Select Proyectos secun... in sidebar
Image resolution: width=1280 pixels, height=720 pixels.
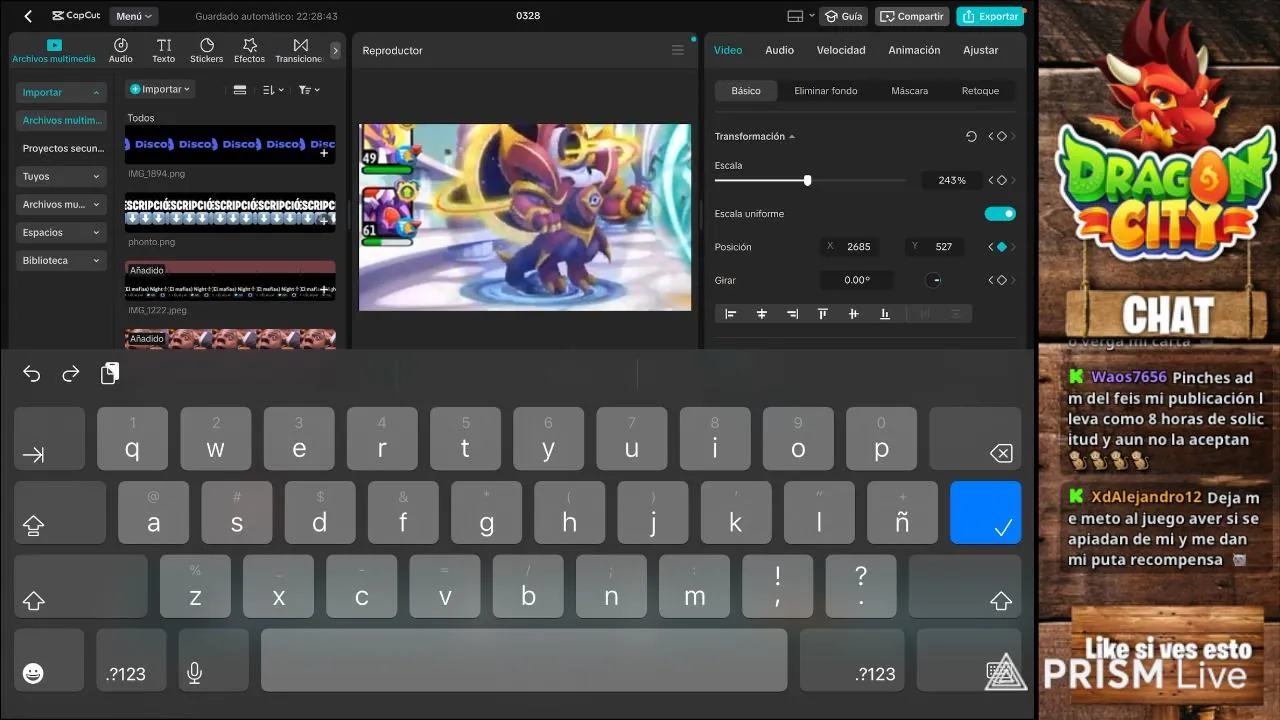point(63,148)
